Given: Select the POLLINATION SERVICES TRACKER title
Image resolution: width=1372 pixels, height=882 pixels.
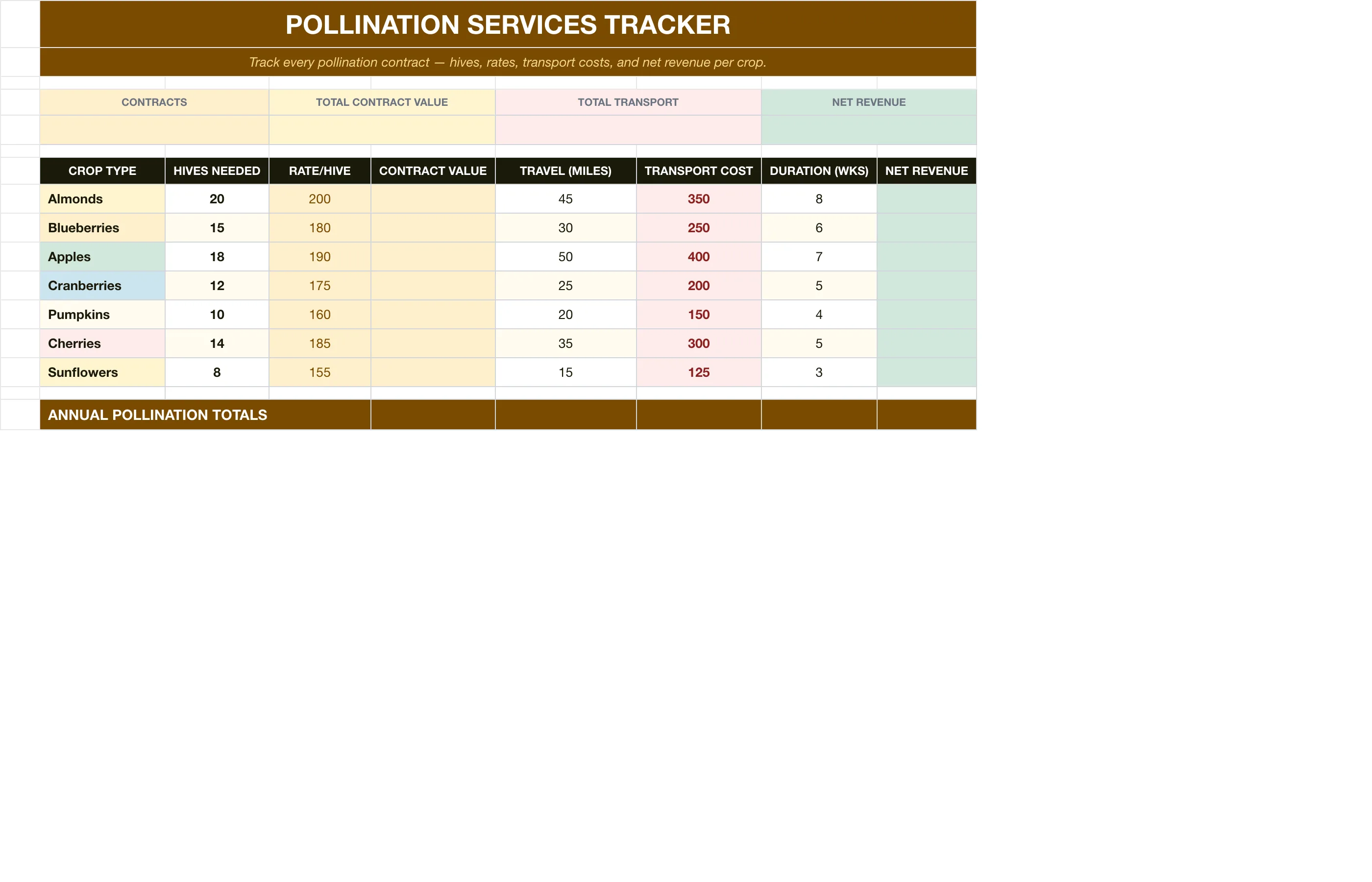Looking at the screenshot, I should 507,24.
